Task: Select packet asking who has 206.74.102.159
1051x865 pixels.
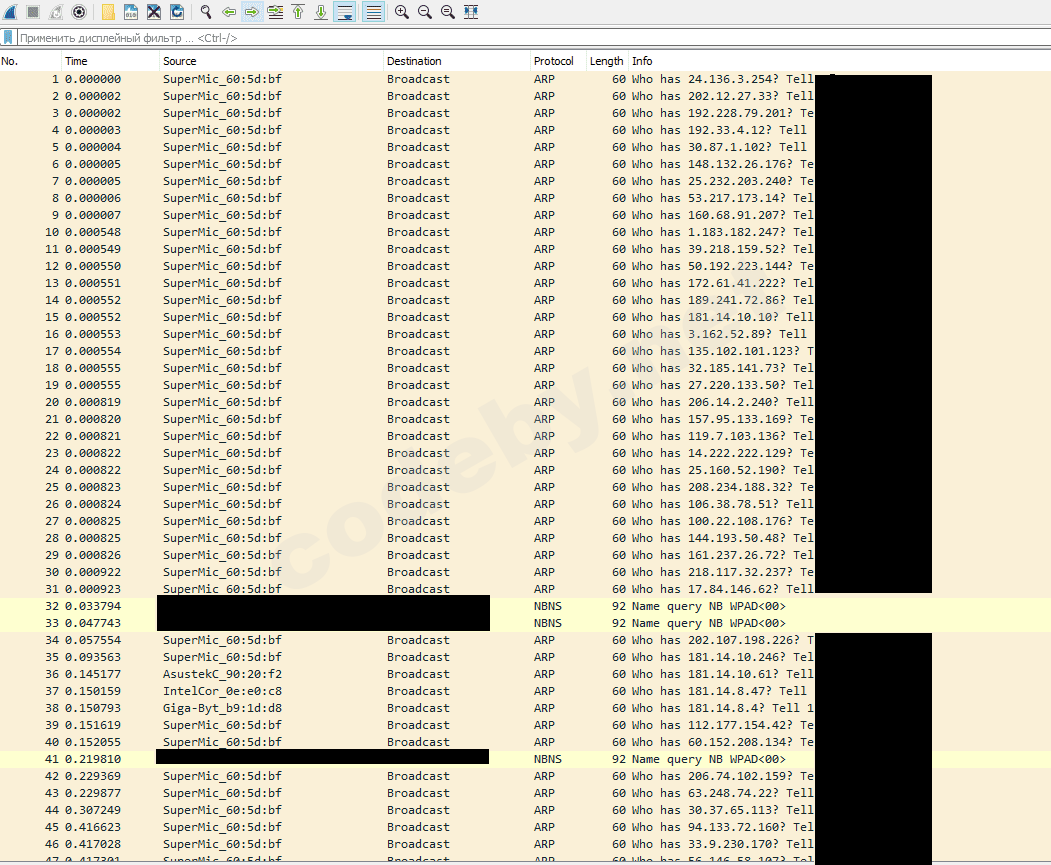Action: (526, 776)
